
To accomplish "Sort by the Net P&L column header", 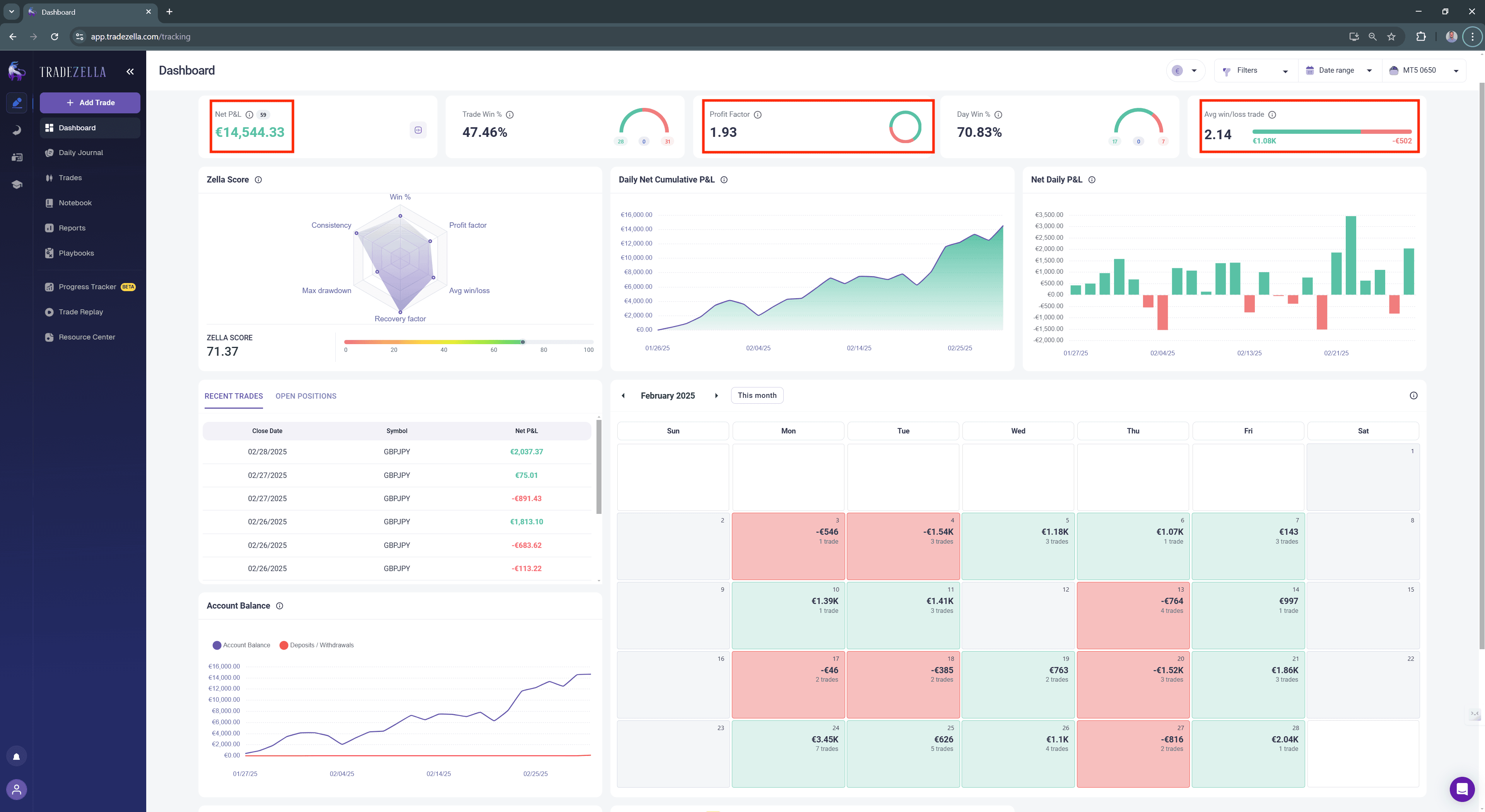I will [526, 431].
